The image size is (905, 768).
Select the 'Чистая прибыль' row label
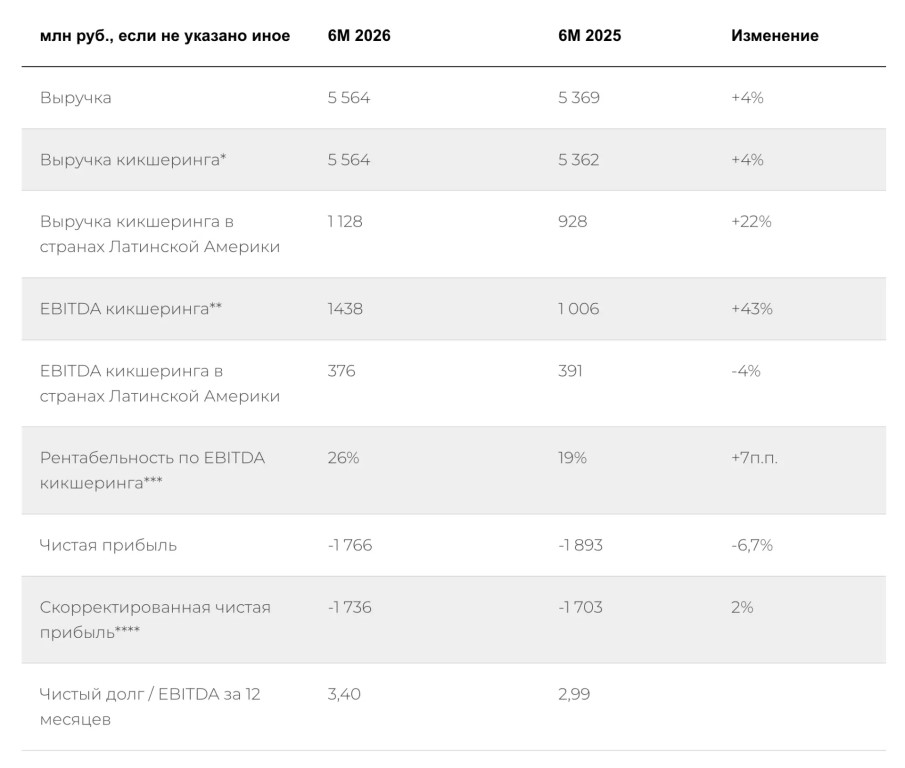click(108, 545)
